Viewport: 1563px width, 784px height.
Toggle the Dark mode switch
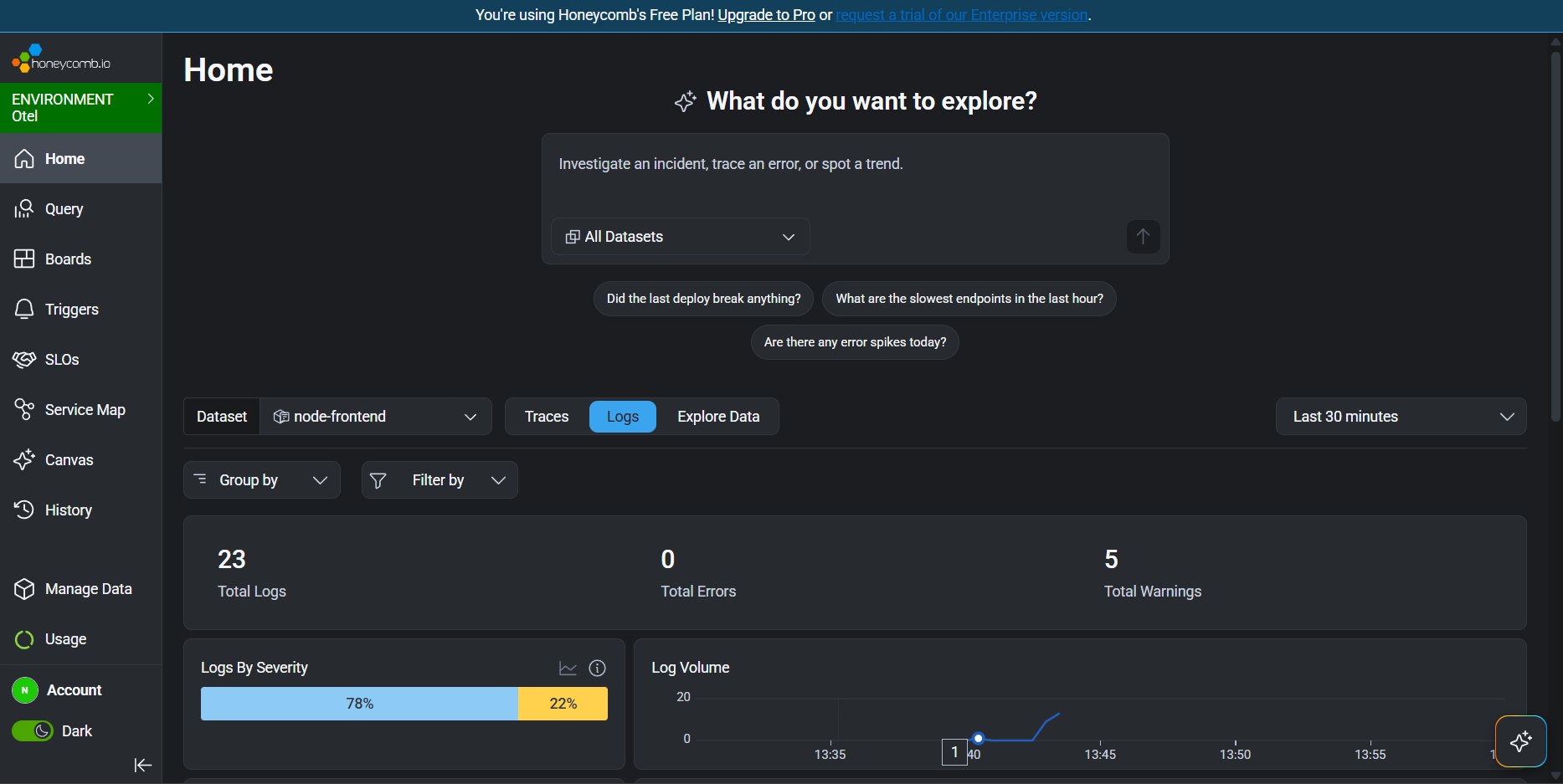tap(33, 730)
